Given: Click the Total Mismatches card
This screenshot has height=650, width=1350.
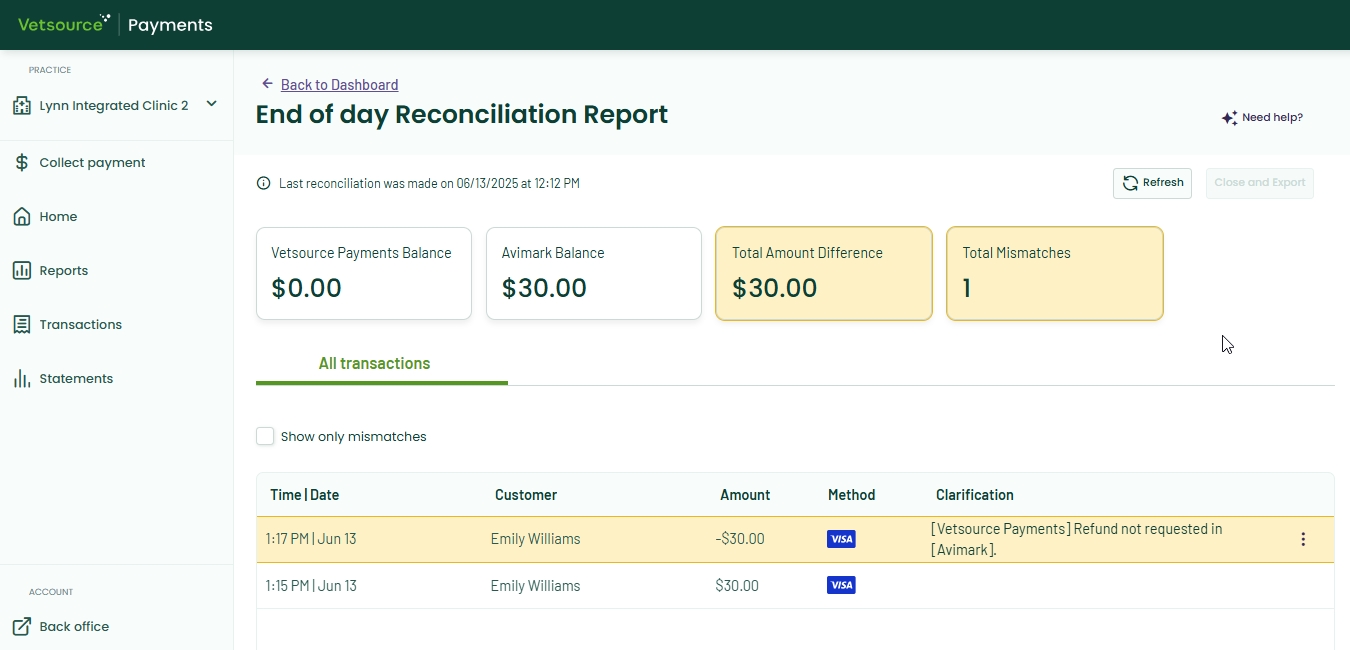Looking at the screenshot, I should [x=1055, y=274].
